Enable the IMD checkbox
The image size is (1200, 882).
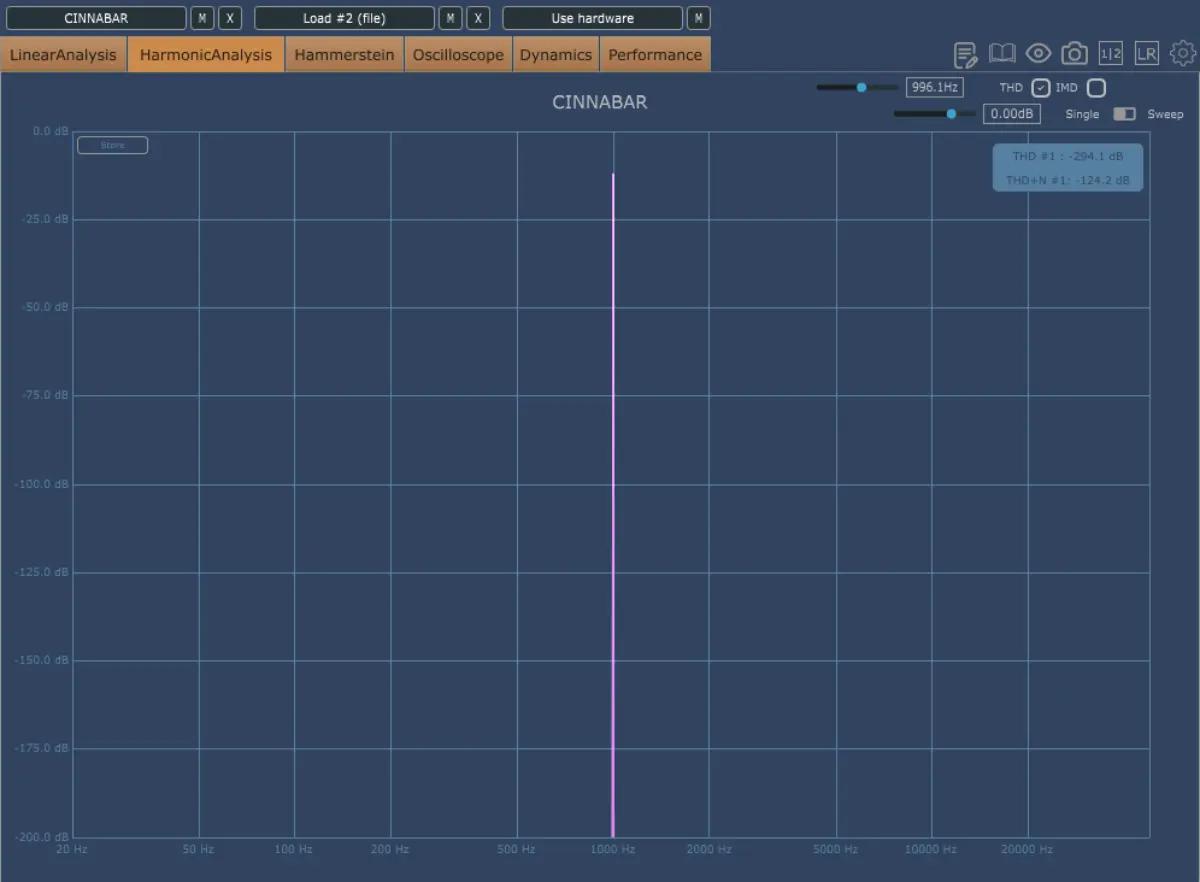click(x=1096, y=88)
